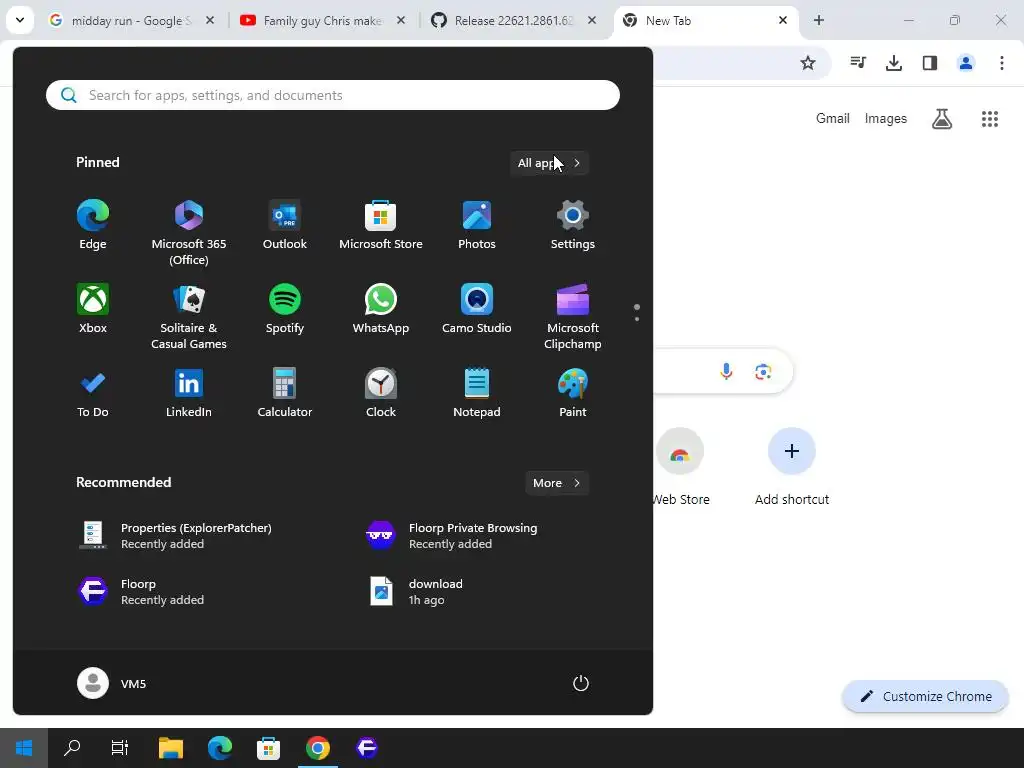Go to next pinned apps page dot

637,319
